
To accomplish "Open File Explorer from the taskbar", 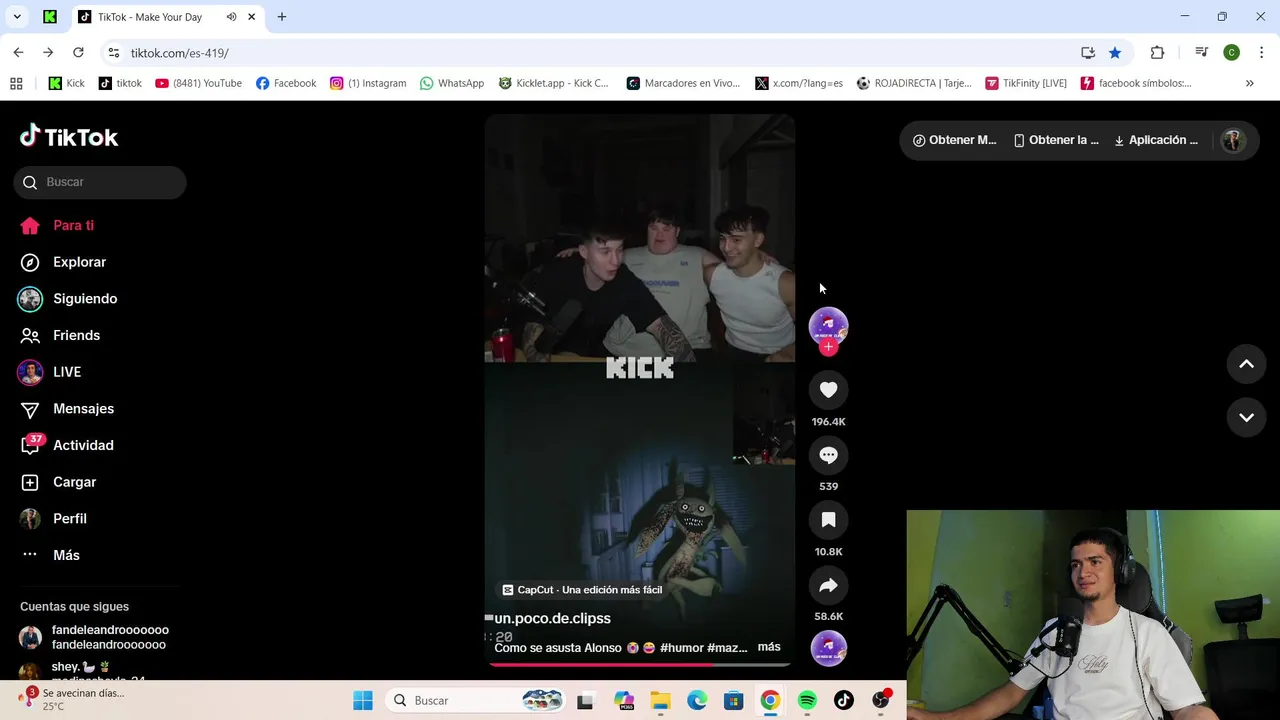I will 660,700.
